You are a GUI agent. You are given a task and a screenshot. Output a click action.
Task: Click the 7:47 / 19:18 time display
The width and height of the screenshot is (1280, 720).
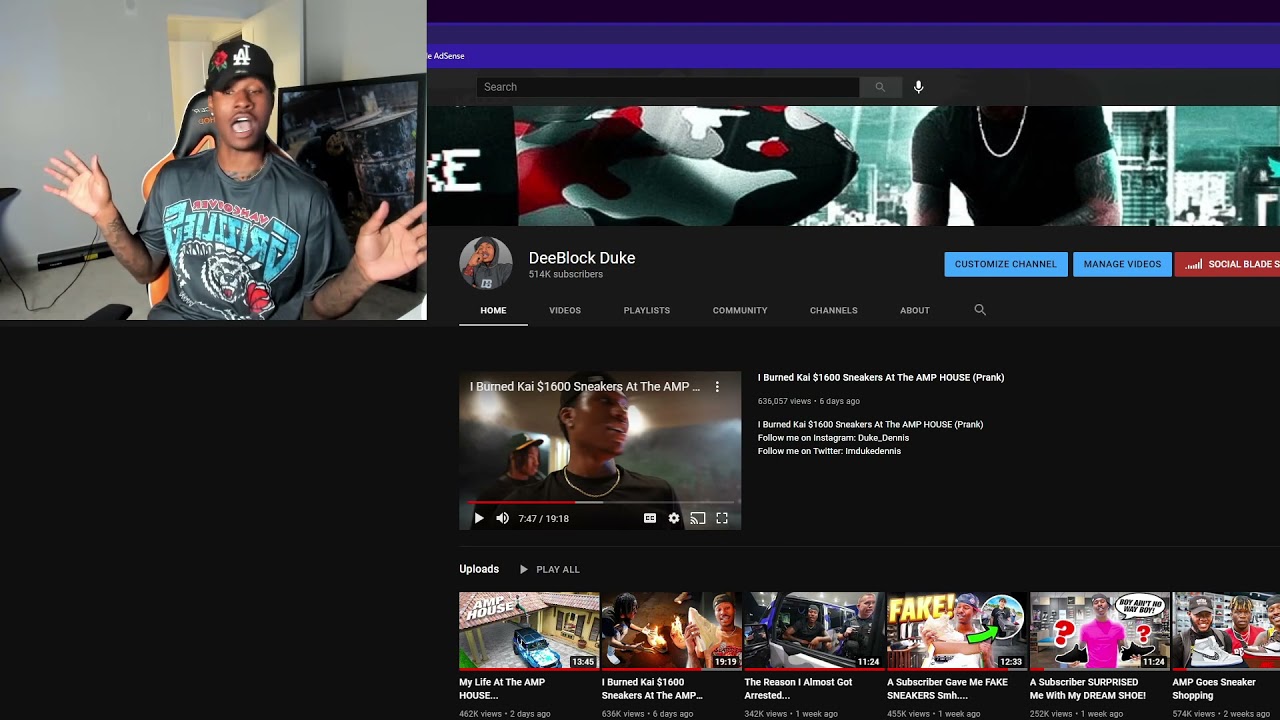pyautogui.click(x=544, y=518)
